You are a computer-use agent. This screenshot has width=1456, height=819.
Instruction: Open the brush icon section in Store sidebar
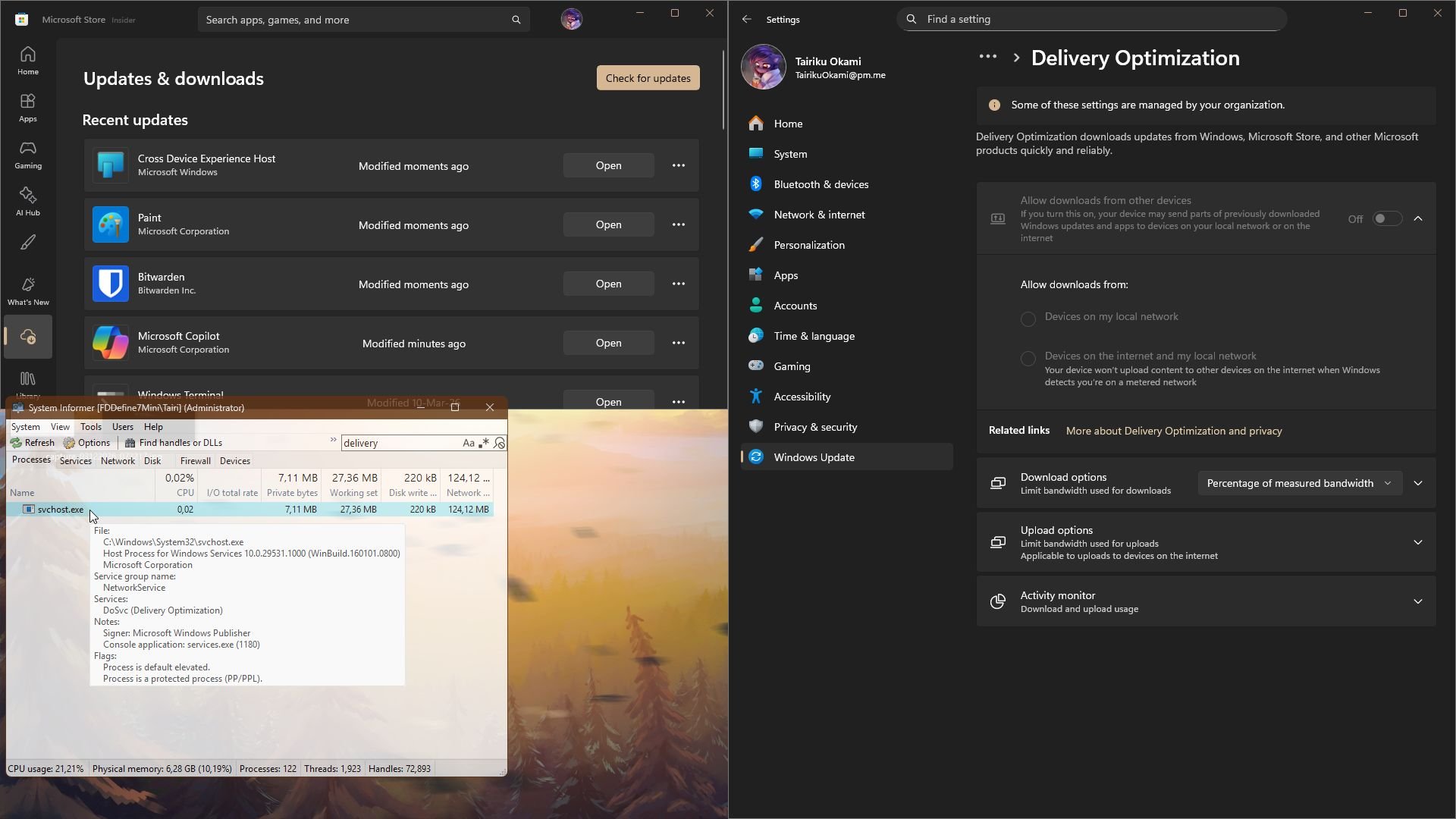28,243
